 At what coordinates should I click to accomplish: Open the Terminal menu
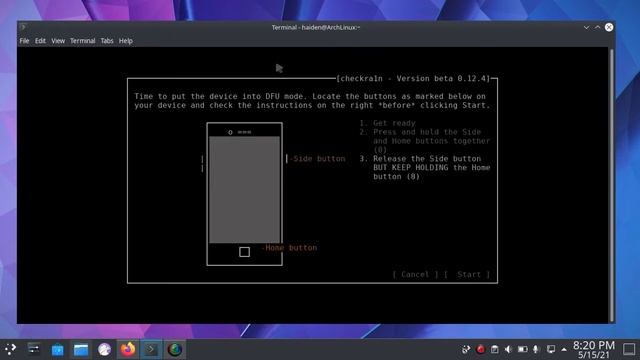pos(82,41)
